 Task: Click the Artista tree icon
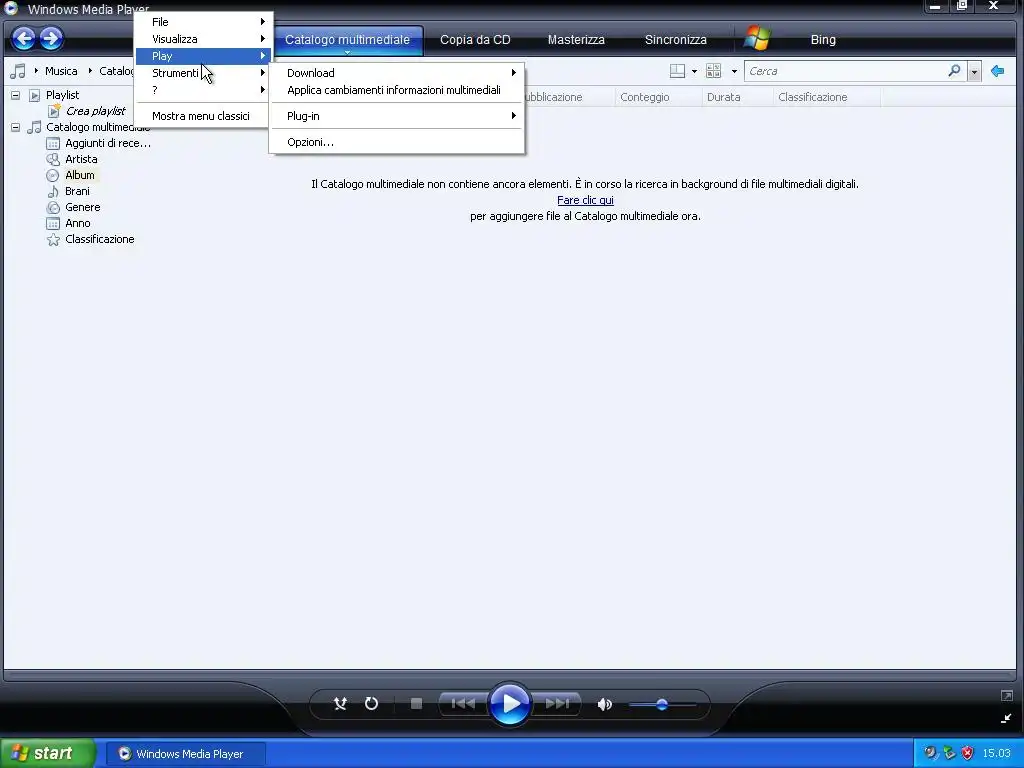pyautogui.click(x=53, y=159)
